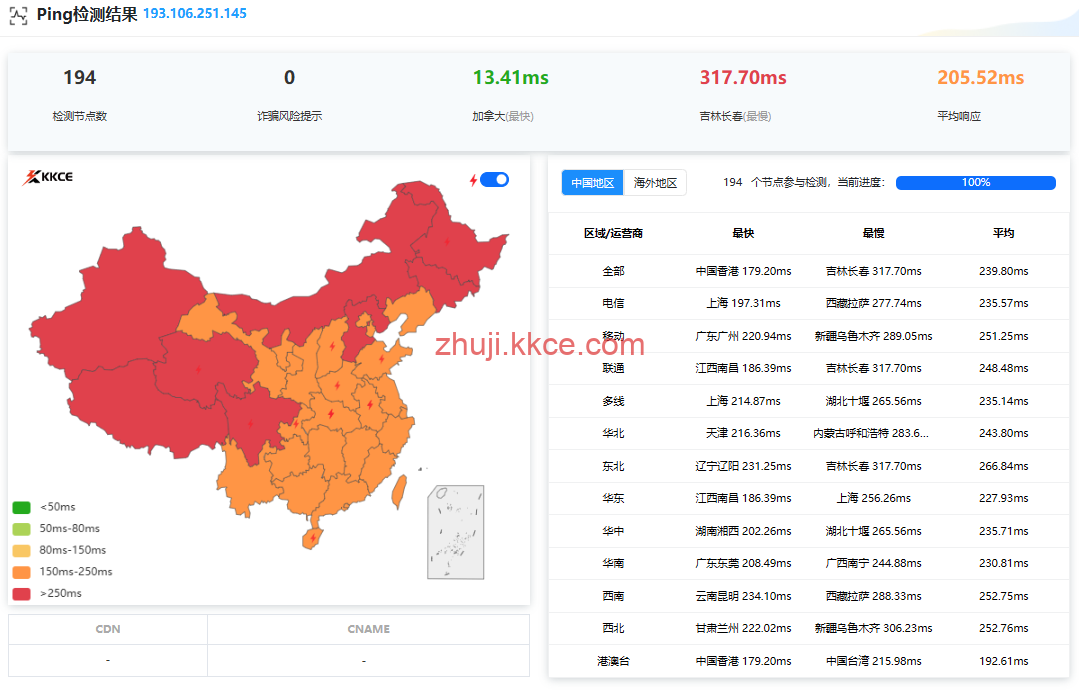The image size is (1079, 693).
Task: Click the South China Sea inset map
Action: 456,532
